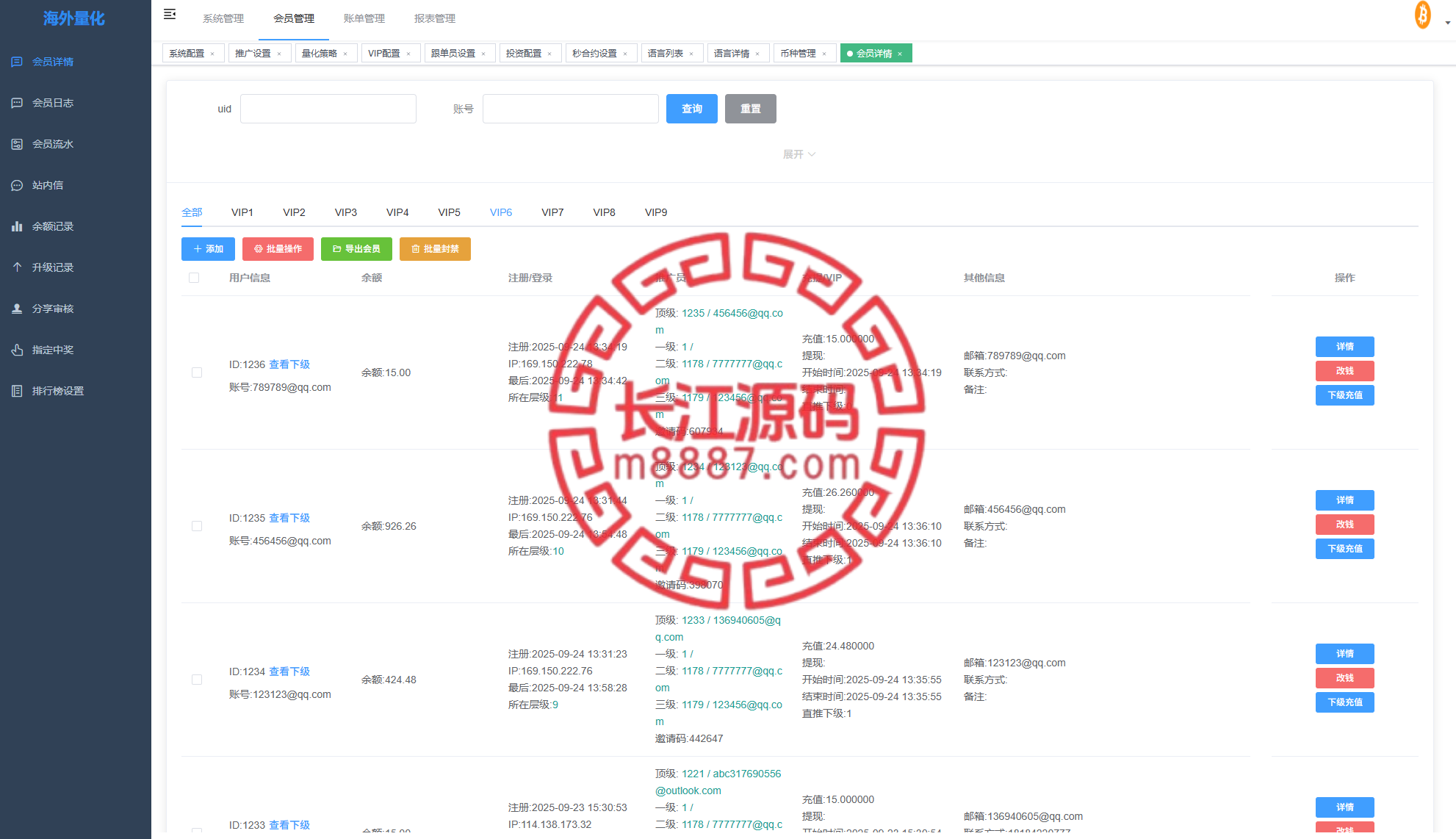
Task: Close the 量化策略 tab
Action: coord(345,54)
